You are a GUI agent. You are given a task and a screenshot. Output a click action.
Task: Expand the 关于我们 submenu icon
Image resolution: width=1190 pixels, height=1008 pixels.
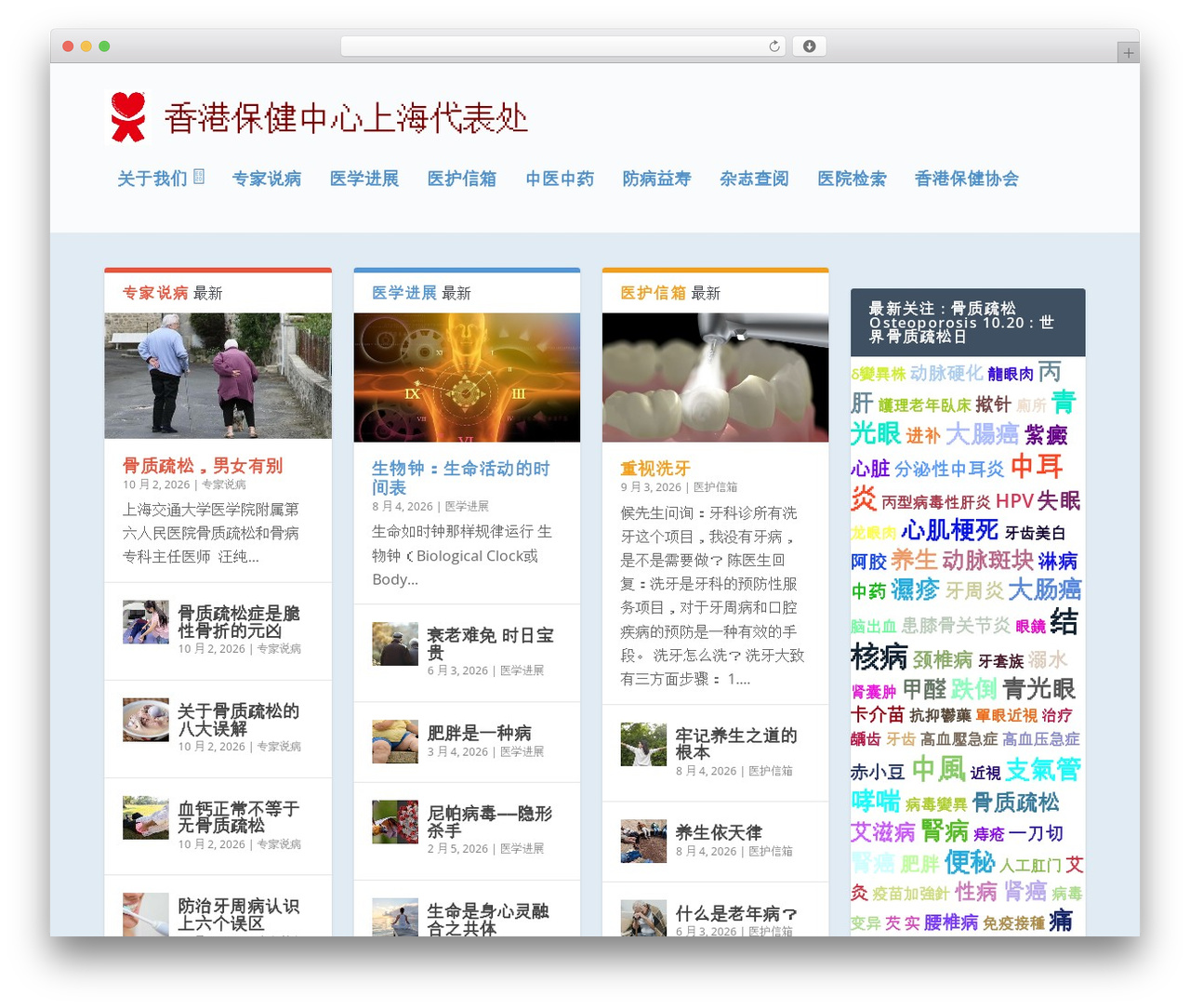[x=199, y=177]
